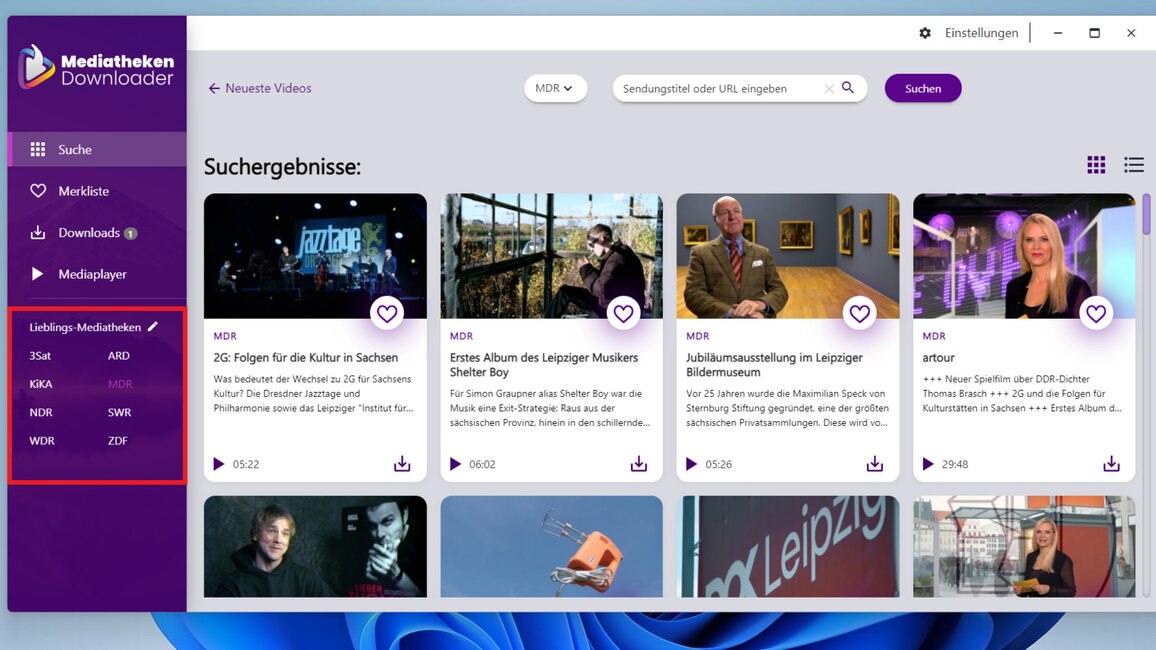Open the Merkliste section

click(x=83, y=191)
